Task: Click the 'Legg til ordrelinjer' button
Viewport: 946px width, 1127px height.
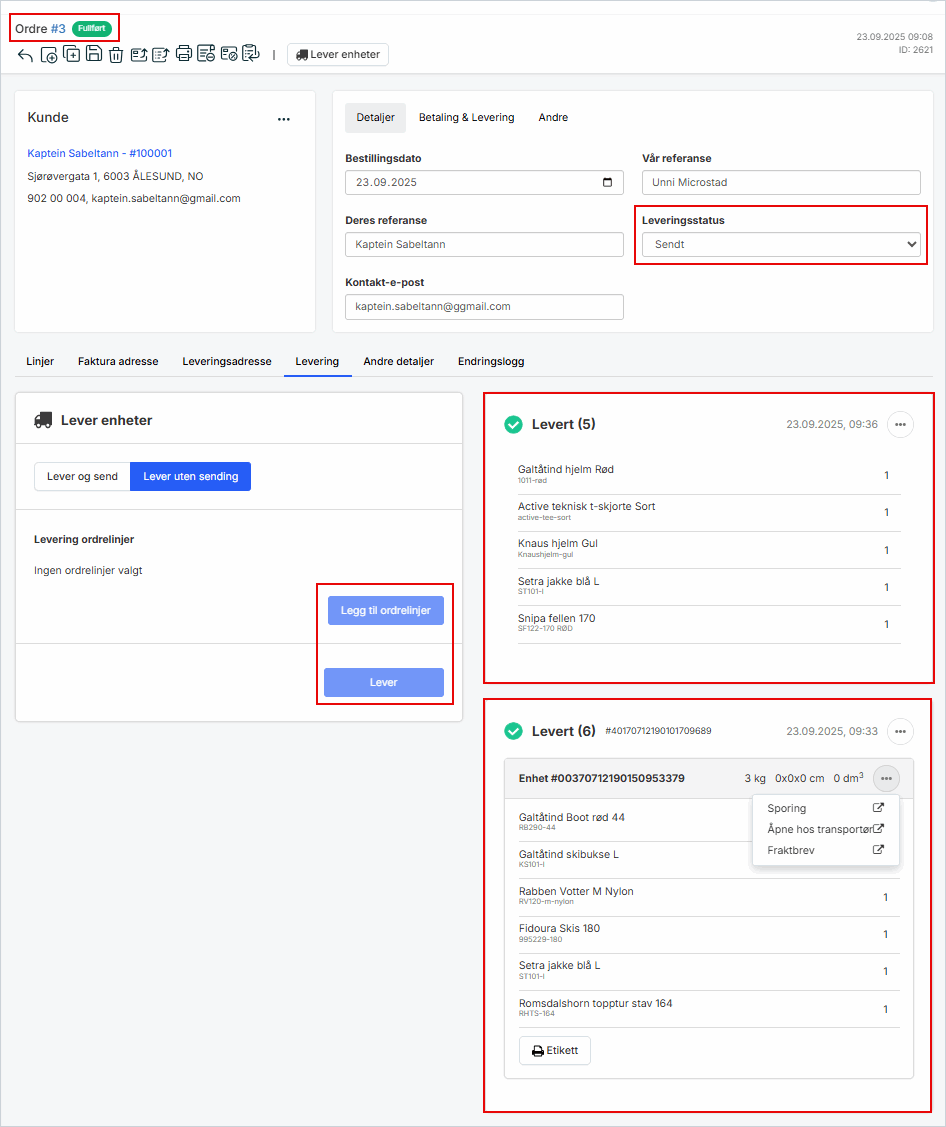Action: point(385,610)
